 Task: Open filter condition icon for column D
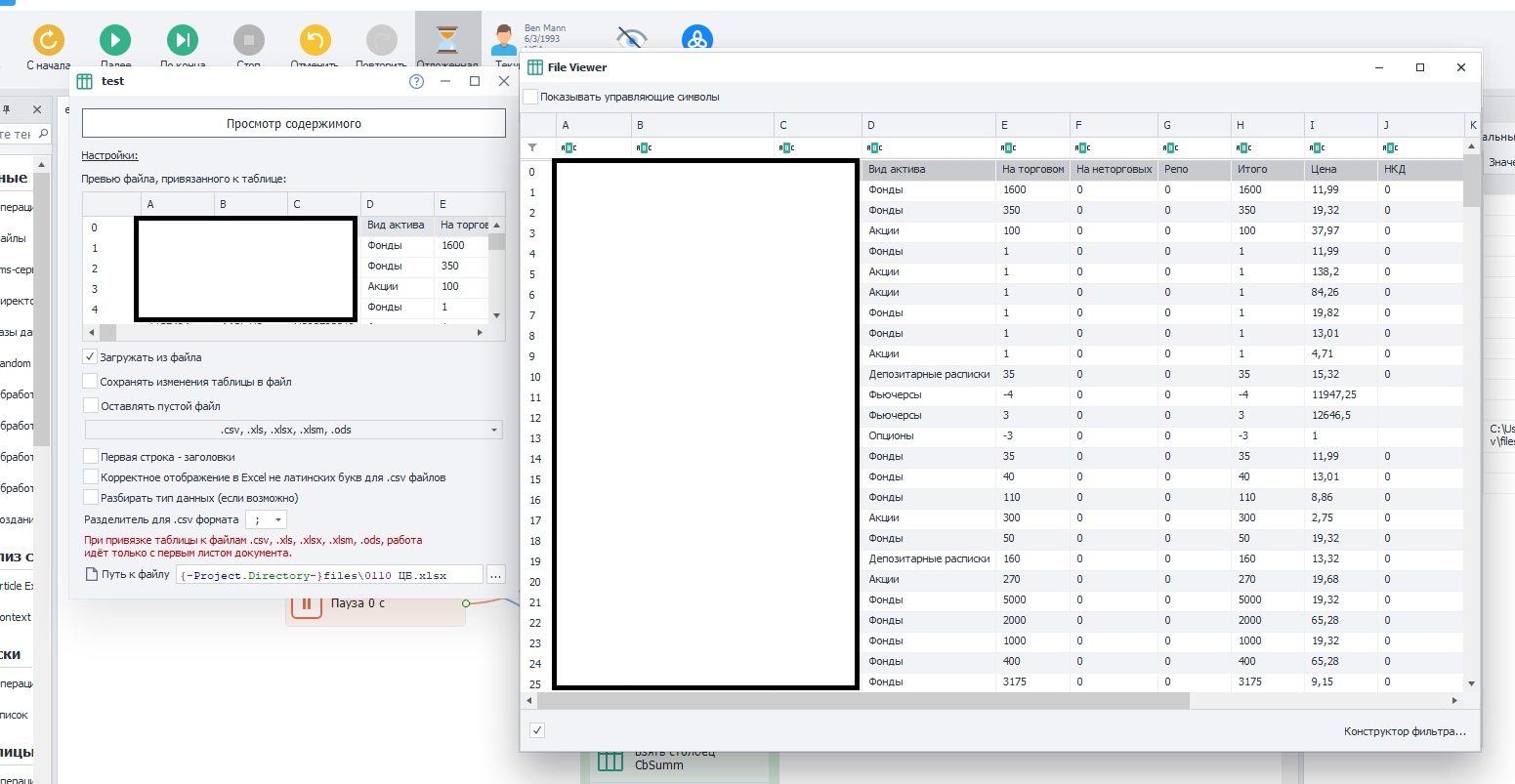(874, 147)
